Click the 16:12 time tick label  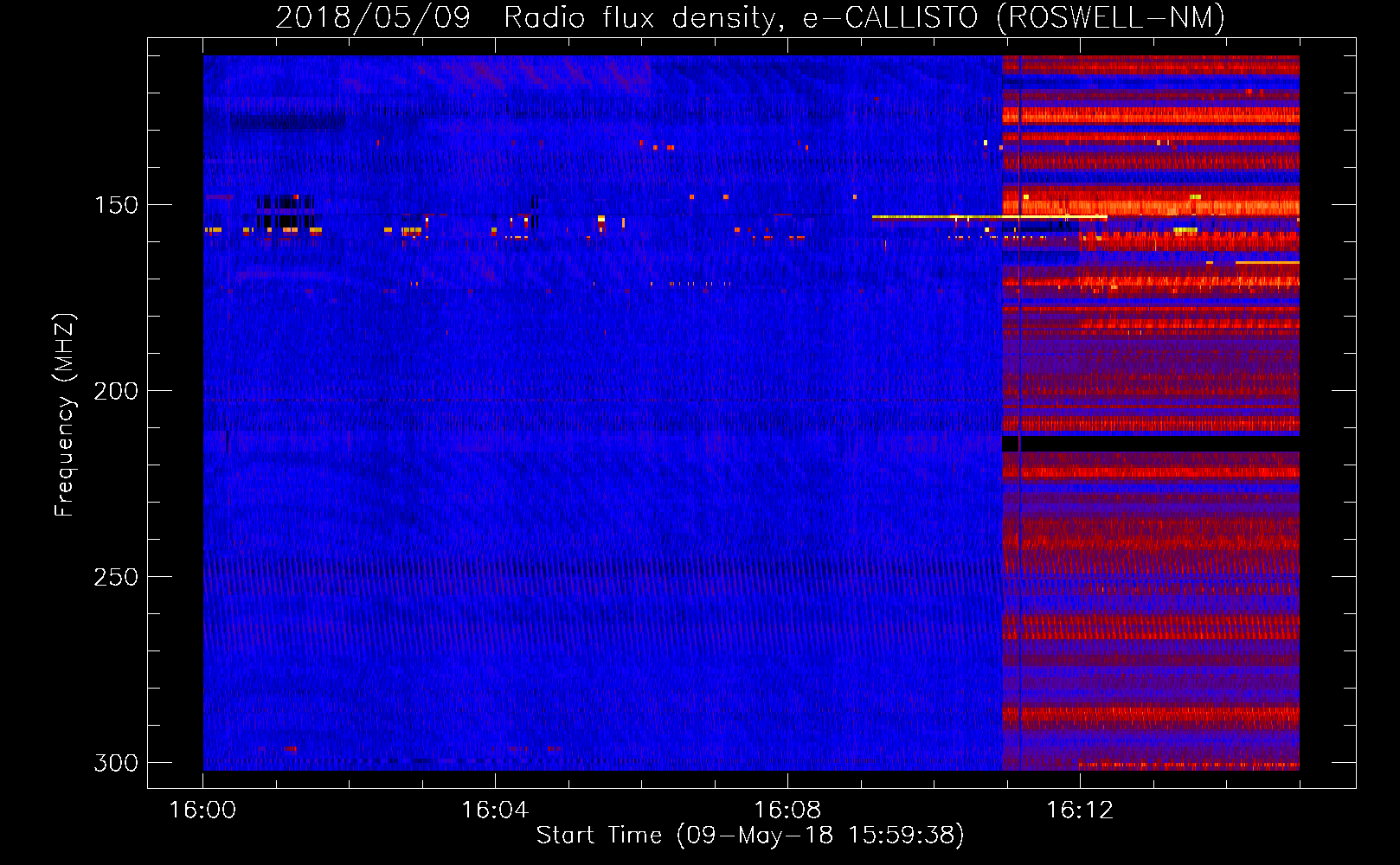click(x=1080, y=810)
